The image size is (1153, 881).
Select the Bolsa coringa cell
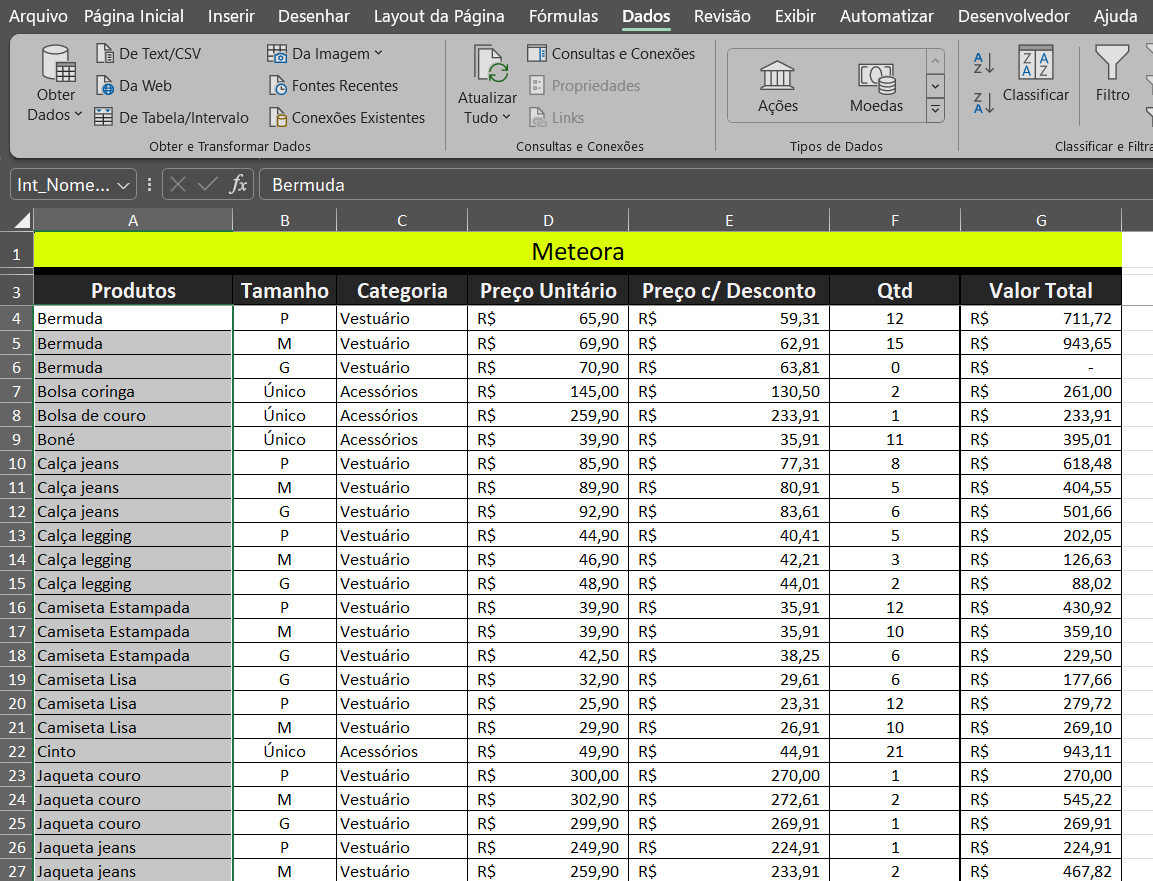133,391
